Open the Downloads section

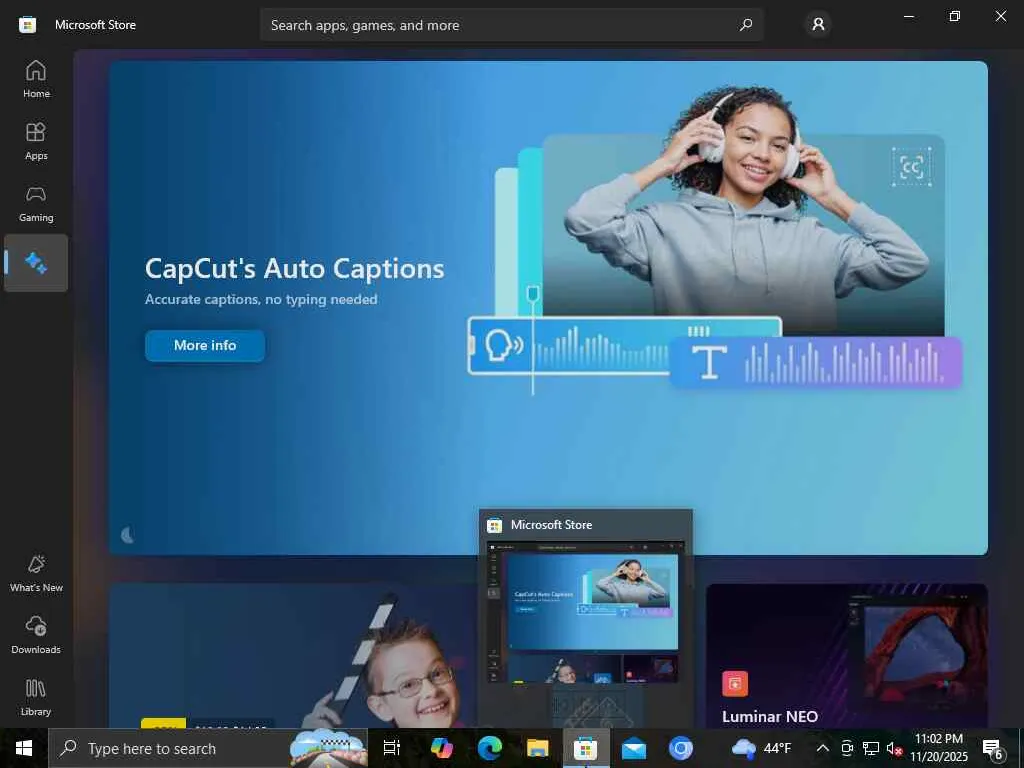tap(36, 635)
